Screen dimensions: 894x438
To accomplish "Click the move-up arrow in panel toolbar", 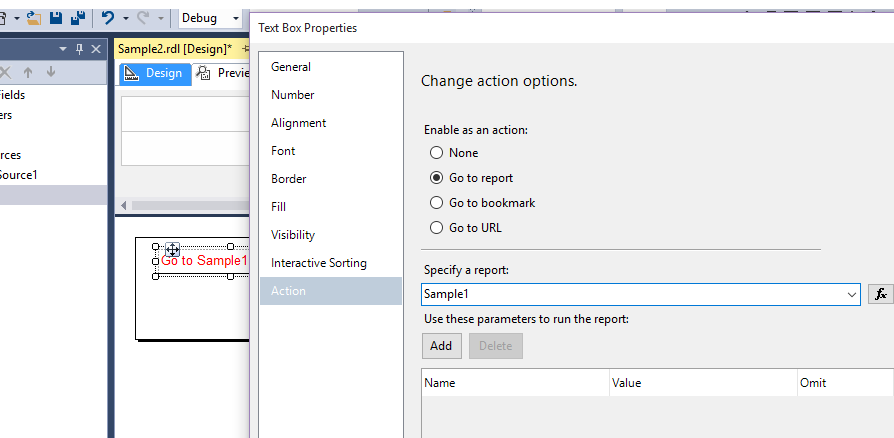I will coord(28,72).
